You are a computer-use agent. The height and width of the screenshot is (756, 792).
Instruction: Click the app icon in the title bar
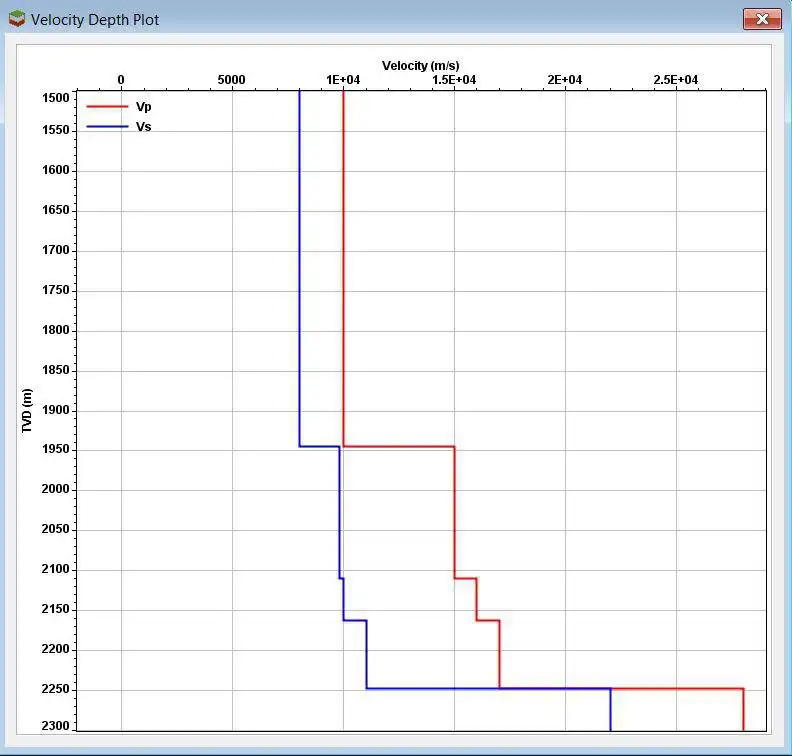[17, 19]
